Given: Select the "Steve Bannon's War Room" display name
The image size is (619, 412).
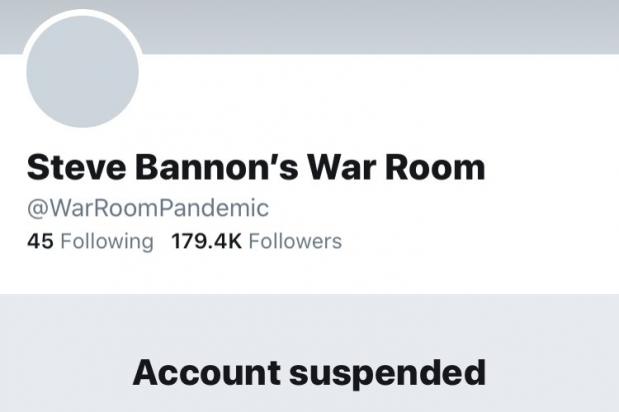Looking at the screenshot, I should pyautogui.click(x=255, y=167).
